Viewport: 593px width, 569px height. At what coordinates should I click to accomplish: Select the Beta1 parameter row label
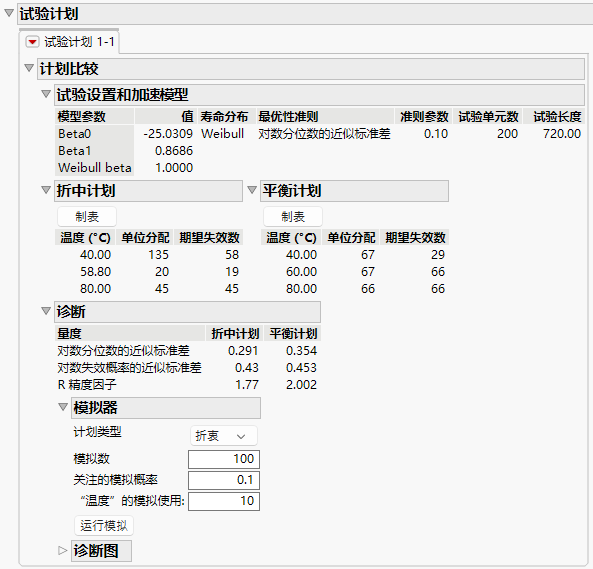click(x=75, y=150)
